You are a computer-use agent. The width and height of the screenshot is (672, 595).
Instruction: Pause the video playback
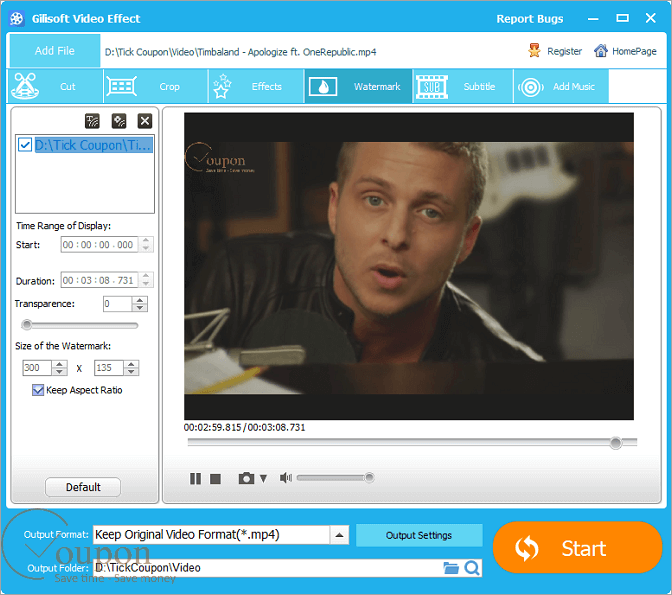195,478
